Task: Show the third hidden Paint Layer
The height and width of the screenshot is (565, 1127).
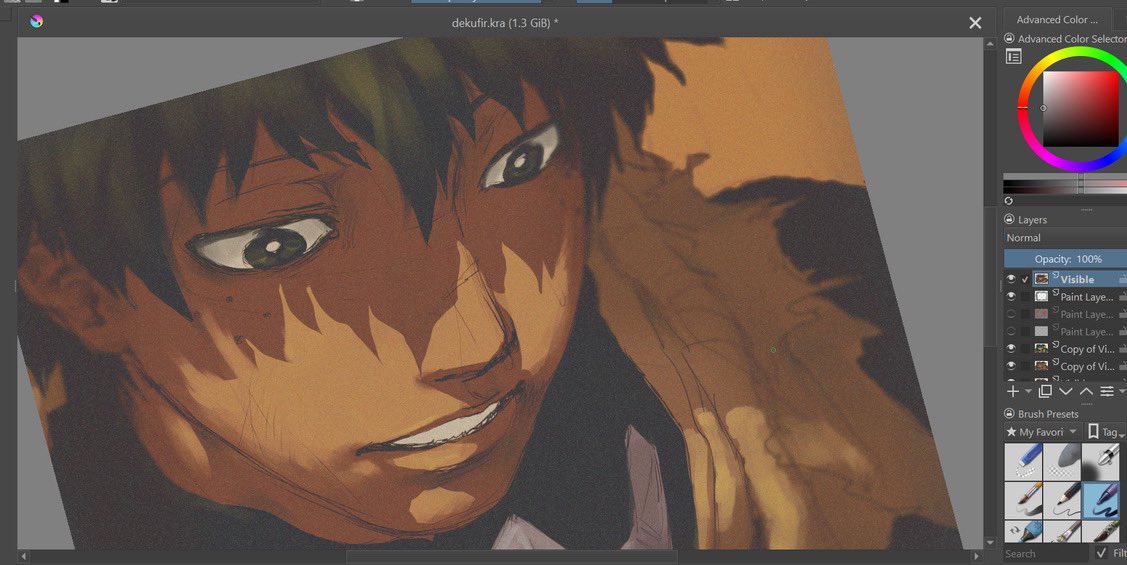Action: 1011,331
